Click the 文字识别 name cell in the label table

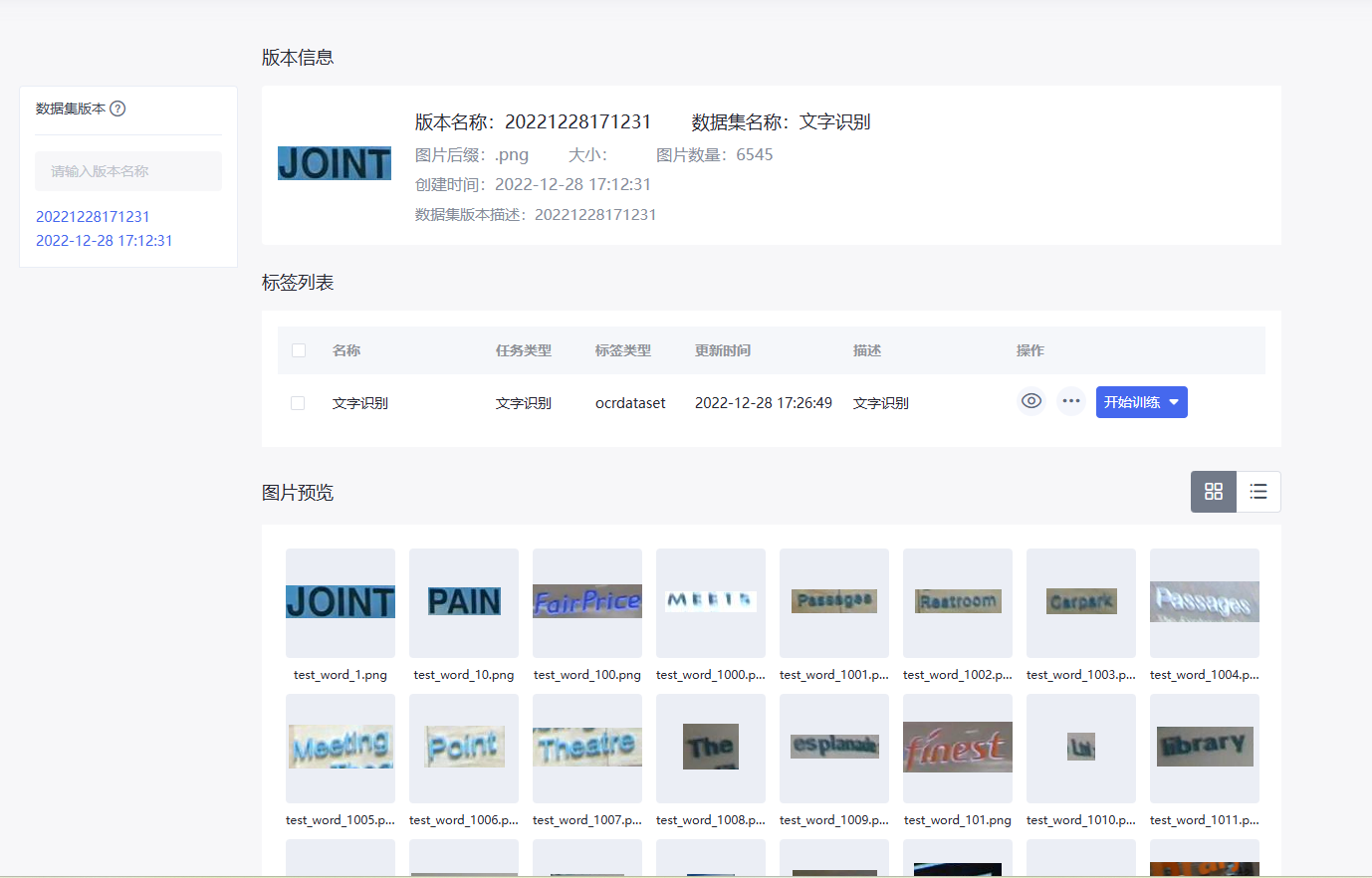click(x=360, y=403)
